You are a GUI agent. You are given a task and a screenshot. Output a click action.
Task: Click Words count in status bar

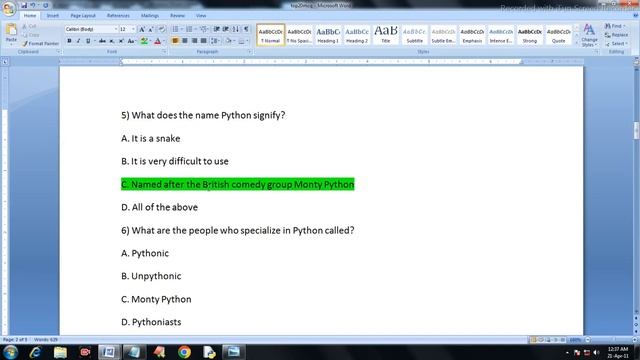click(x=46, y=340)
